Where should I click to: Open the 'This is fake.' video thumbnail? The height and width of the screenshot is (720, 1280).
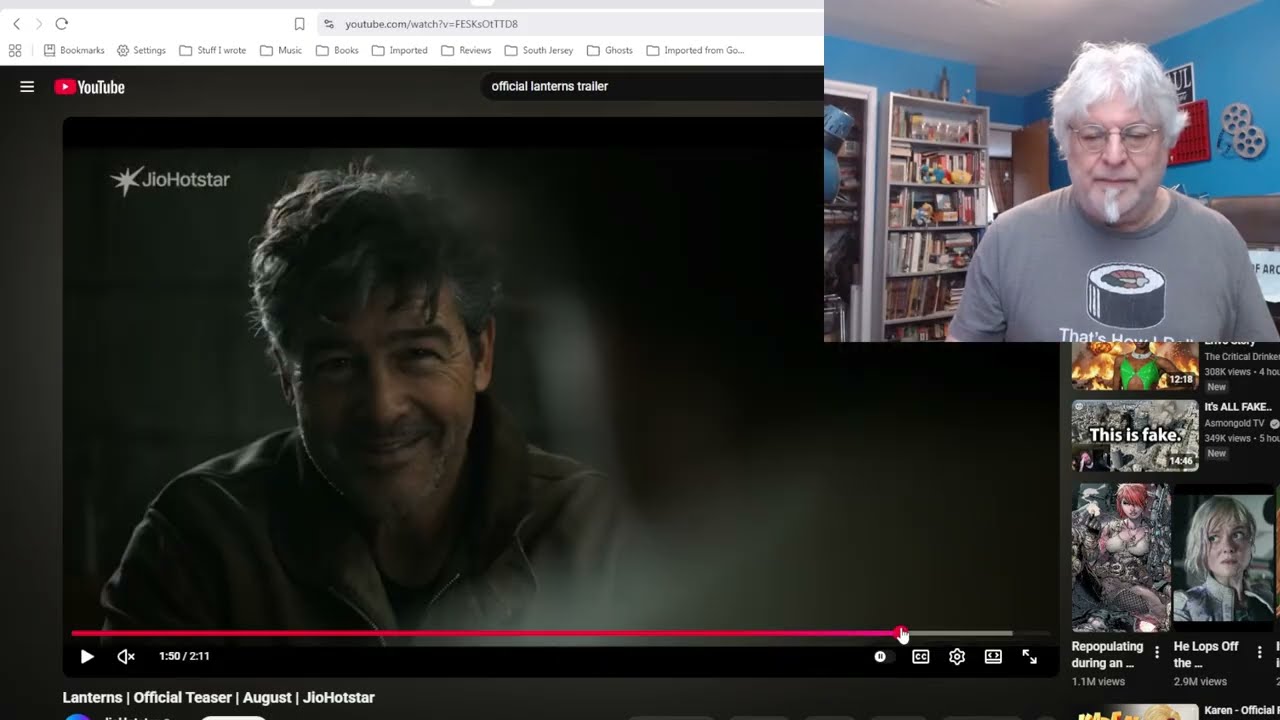1135,435
